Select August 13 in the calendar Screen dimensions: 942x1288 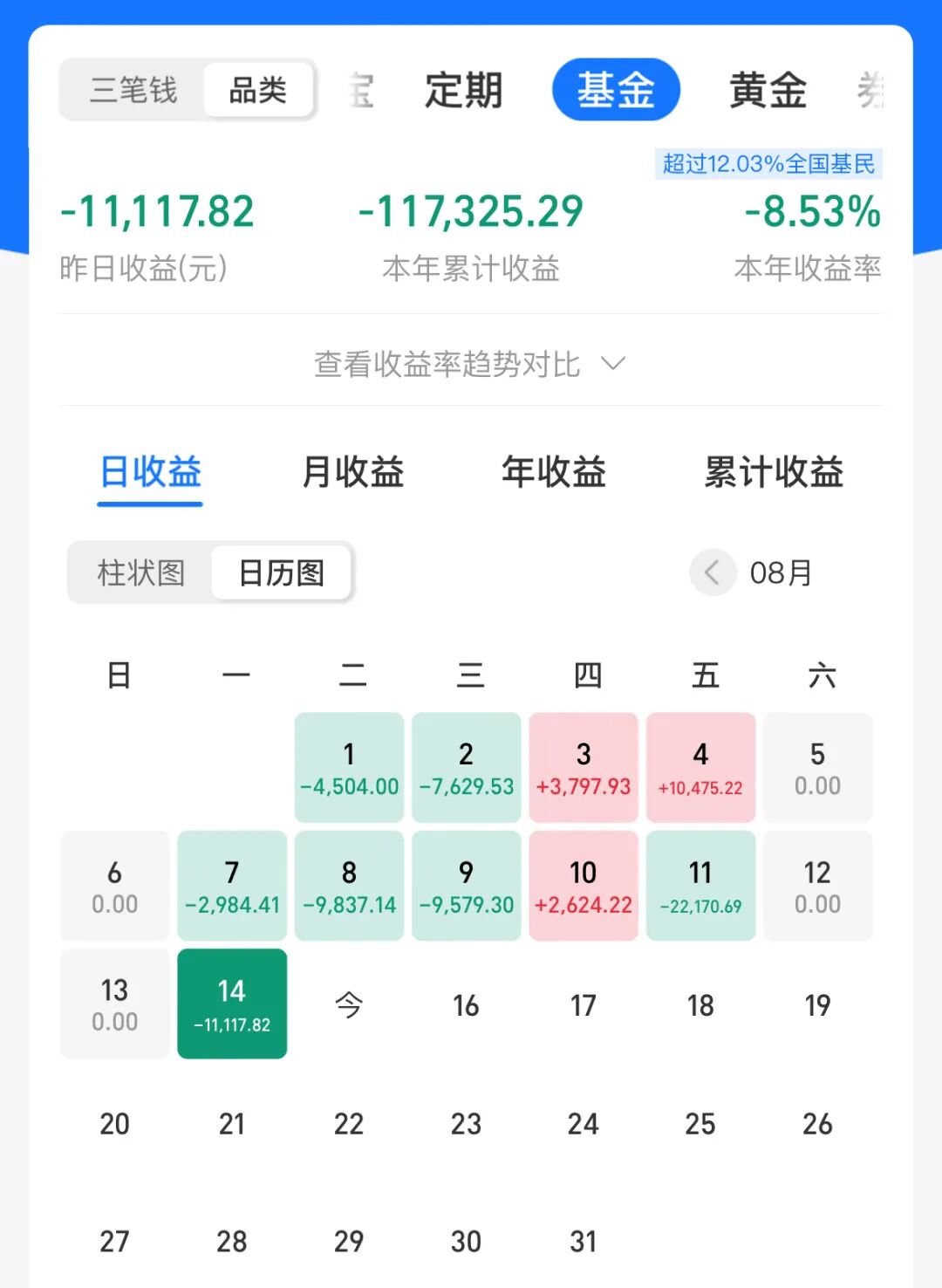pos(115,1004)
